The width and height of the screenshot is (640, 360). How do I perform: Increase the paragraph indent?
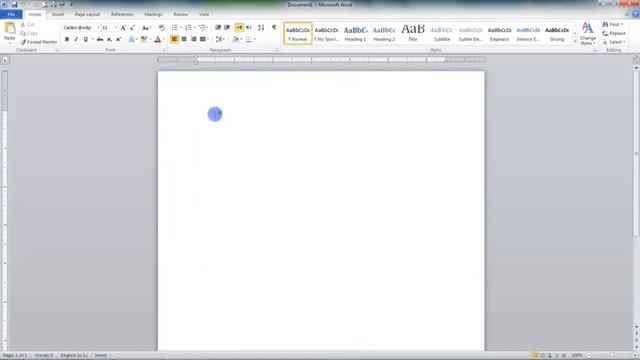(x=227, y=28)
